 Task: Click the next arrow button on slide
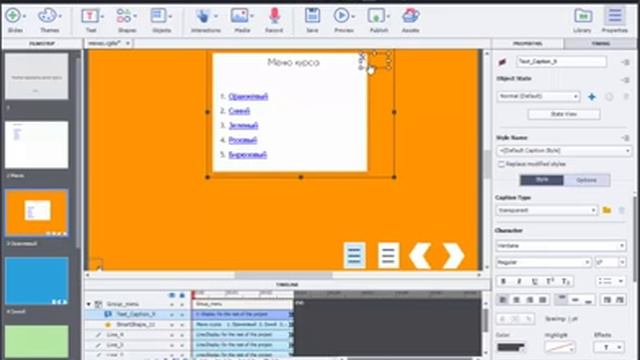[x=453, y=256]
